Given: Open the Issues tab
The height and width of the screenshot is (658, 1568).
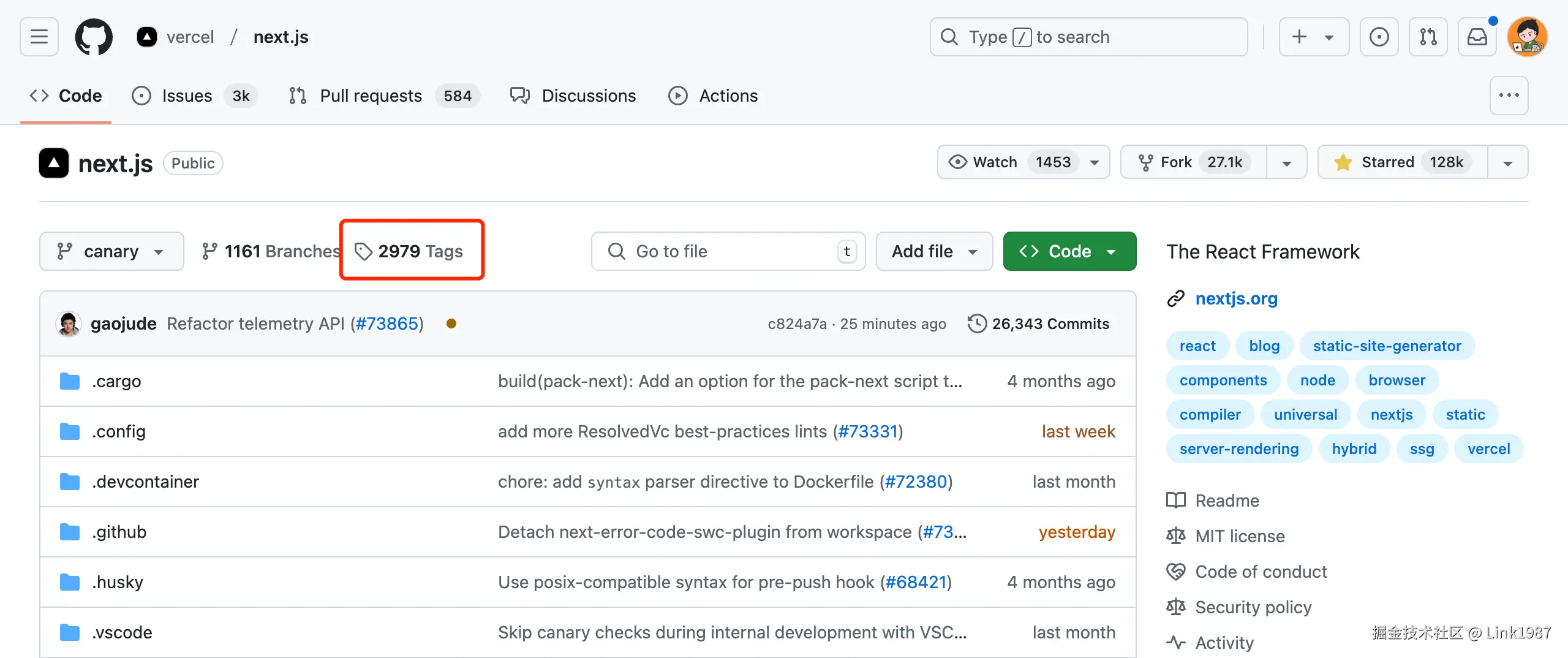Looking at the screenshot, I should click(x=195, y=96).
